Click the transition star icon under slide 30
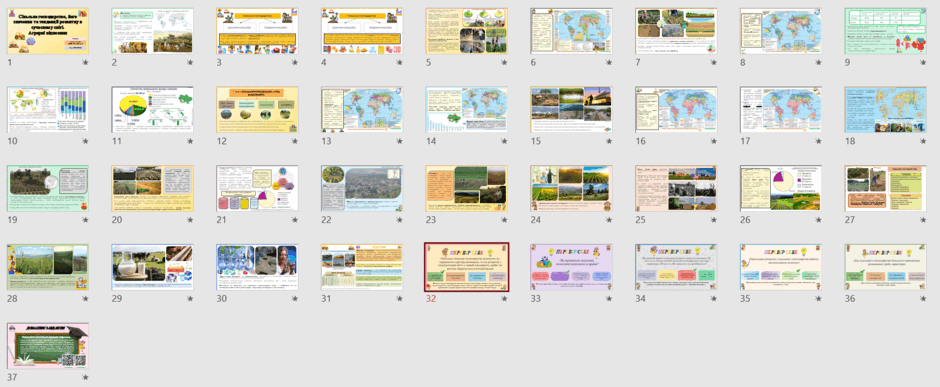 tap(295, 298)
